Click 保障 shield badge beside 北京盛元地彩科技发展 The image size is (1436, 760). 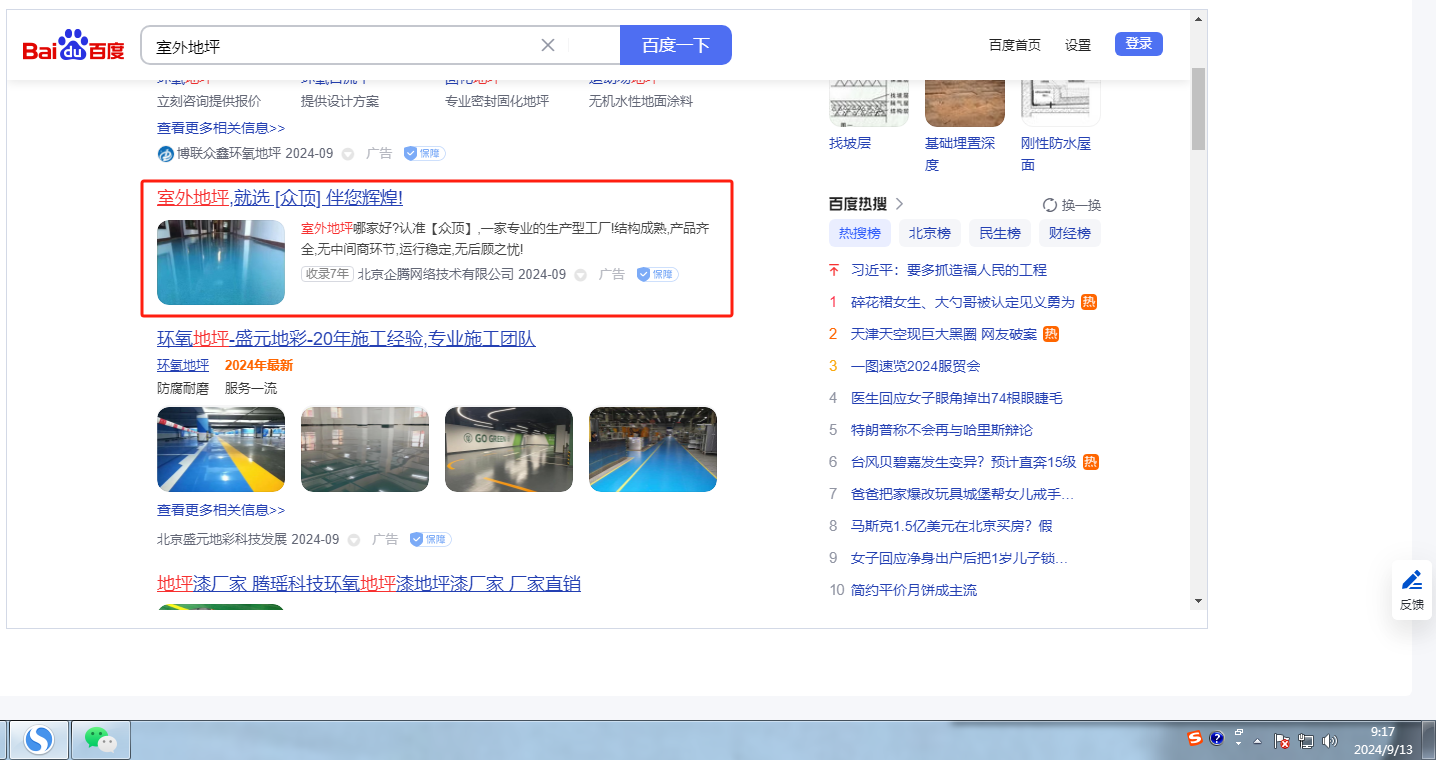point(430,539)
